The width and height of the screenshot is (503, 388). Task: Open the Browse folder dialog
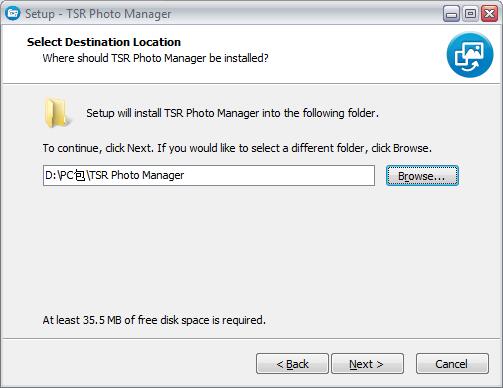(x=422, y=176)
